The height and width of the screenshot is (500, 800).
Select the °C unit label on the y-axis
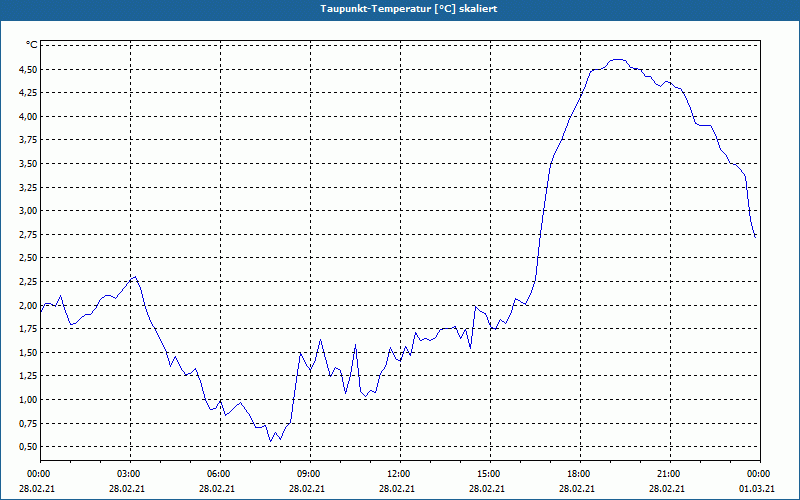32,45
